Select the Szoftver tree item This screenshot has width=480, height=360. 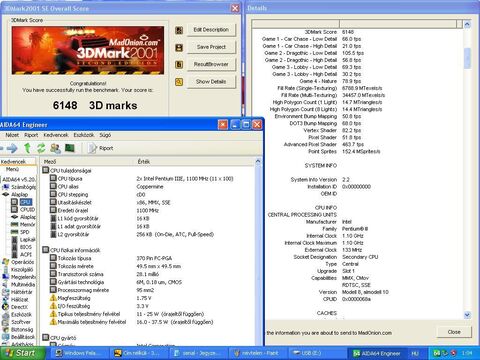pos(17,322)
